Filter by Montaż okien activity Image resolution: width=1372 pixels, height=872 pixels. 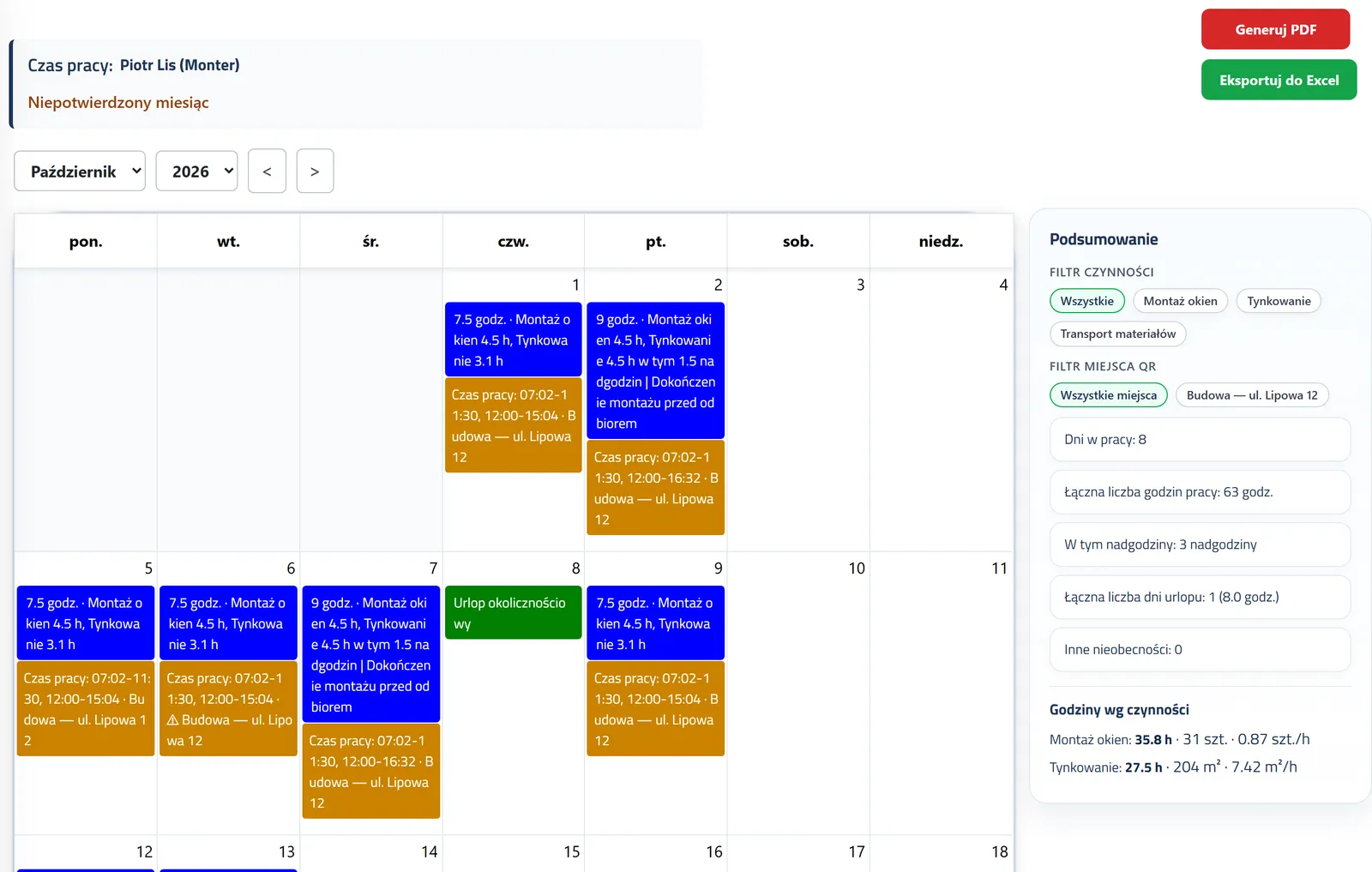point(1180,301)
